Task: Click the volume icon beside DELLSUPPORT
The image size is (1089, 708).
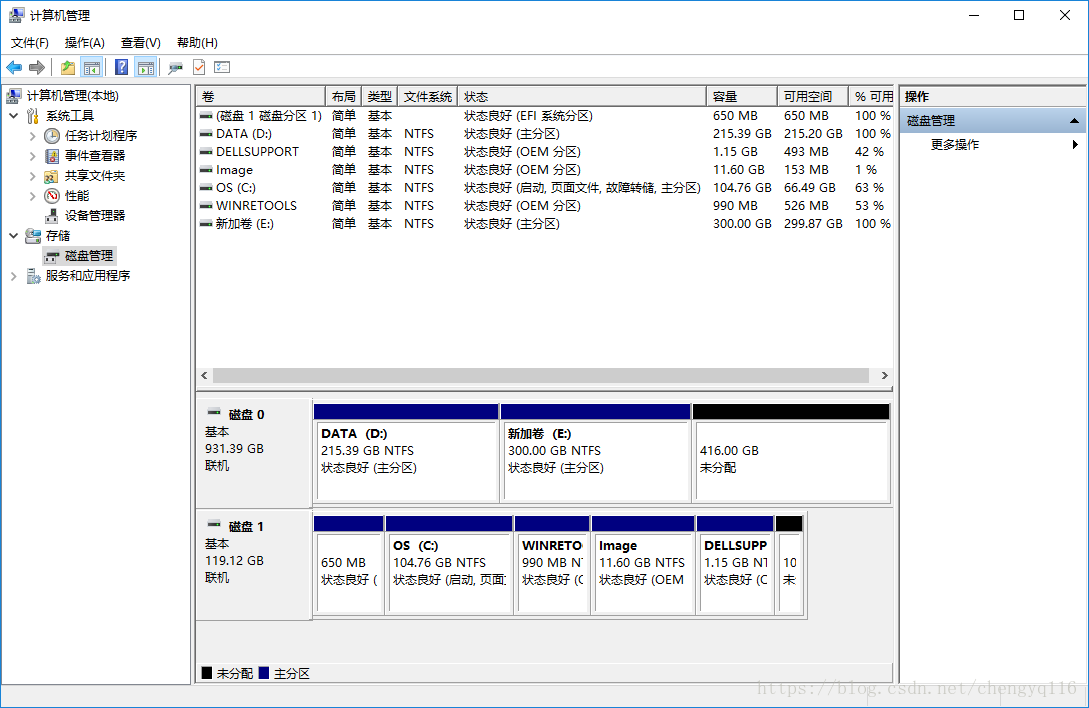Action: coord(206,151)
